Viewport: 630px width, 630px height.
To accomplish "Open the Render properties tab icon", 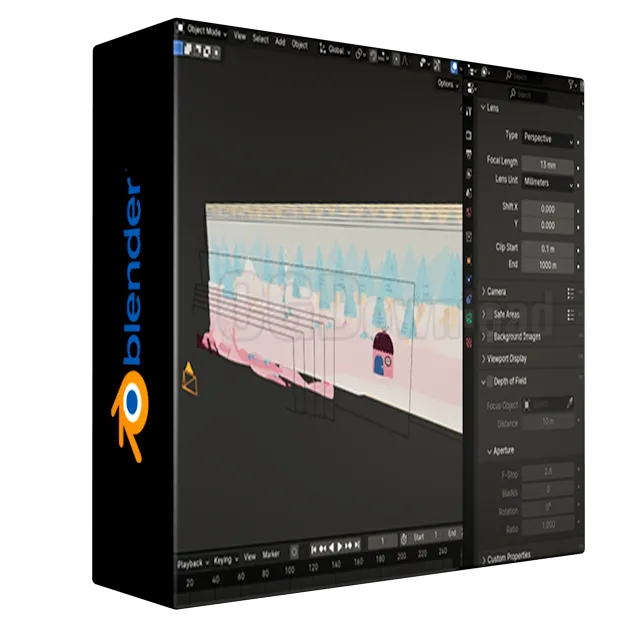I will (468, 135).
